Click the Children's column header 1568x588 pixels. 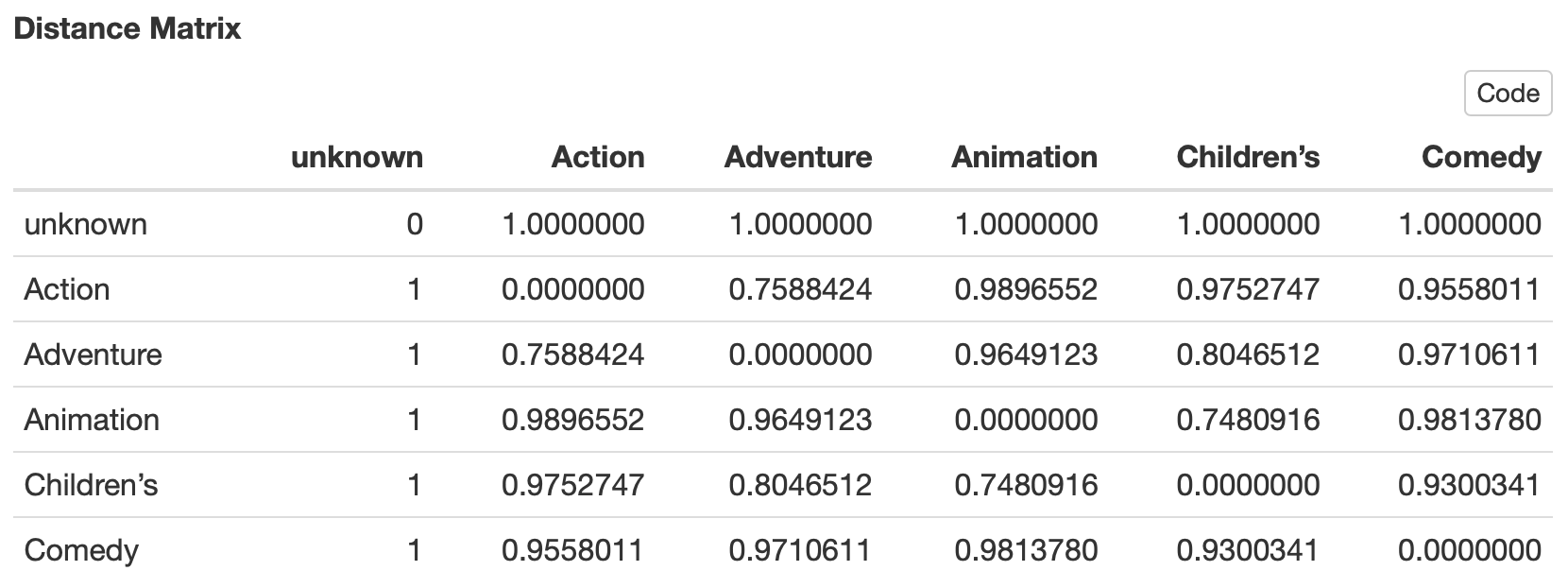tap(1248, 157)
